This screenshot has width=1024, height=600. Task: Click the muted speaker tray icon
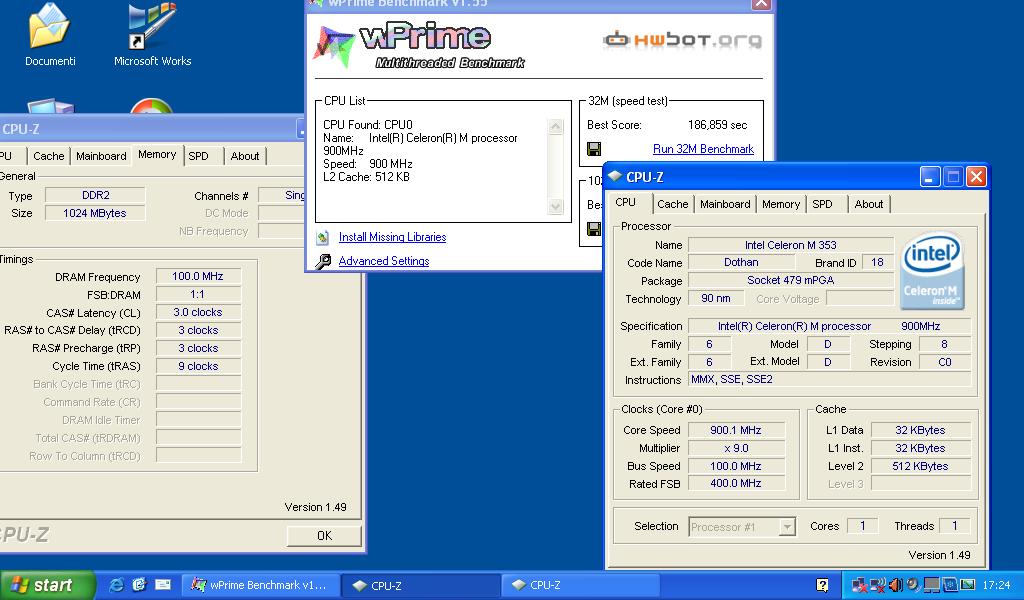point(878,585)
